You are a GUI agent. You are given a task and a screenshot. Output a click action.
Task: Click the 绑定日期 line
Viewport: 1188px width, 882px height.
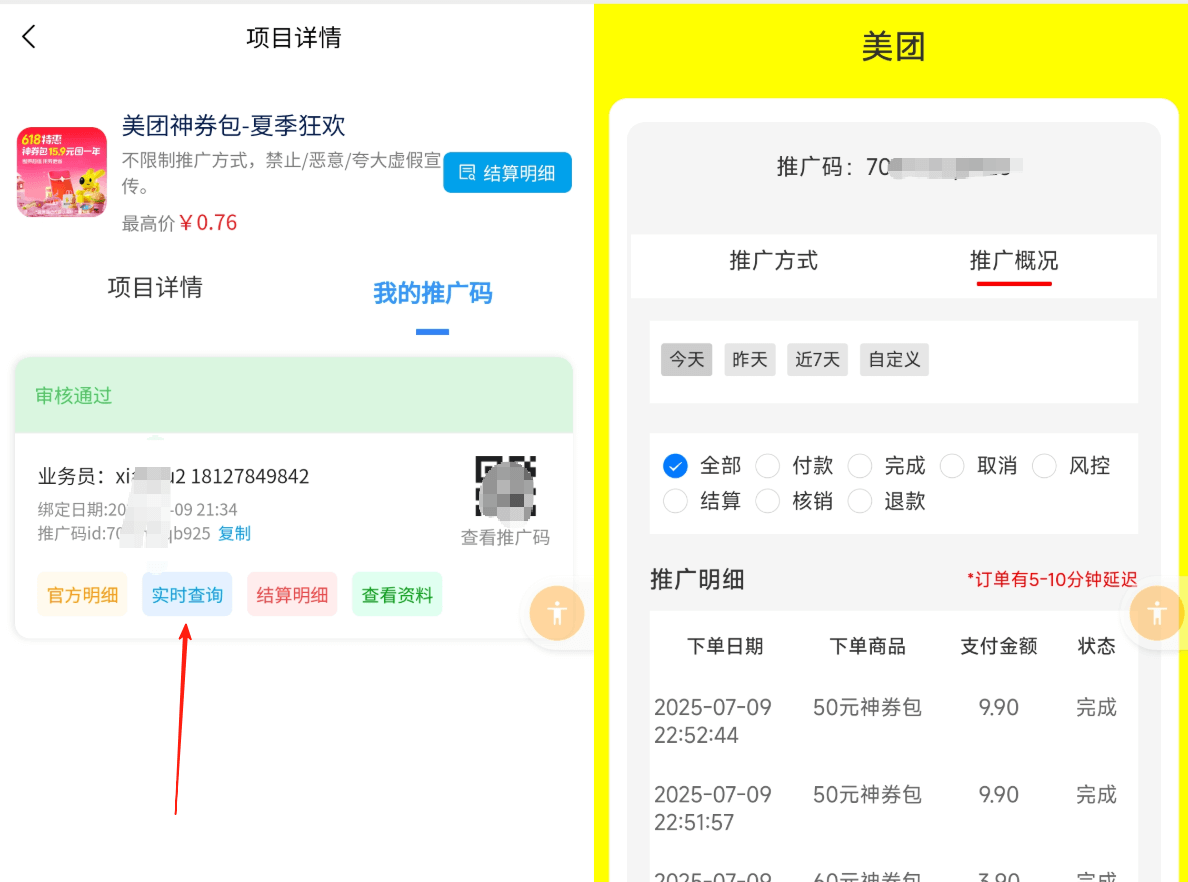pos(138,509)
